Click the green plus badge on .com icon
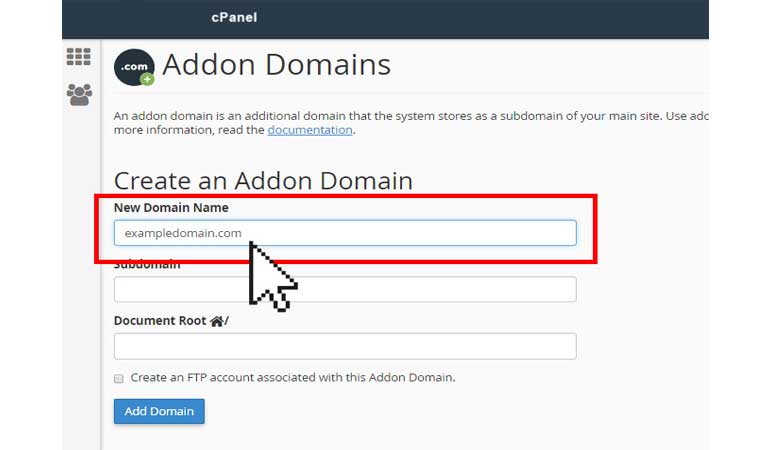This screenshot has width=768, height=450. click(x=147, y=79)
